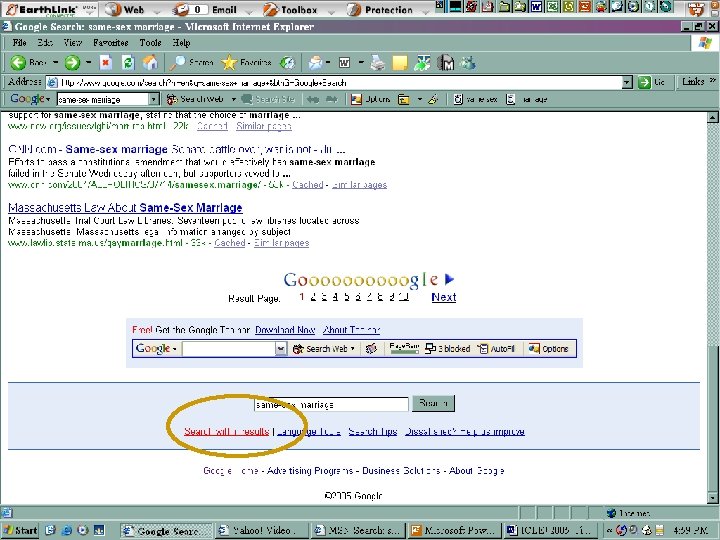
Task: Find word 'marriage' via Google toolbar button
Action: click(527, 99)
